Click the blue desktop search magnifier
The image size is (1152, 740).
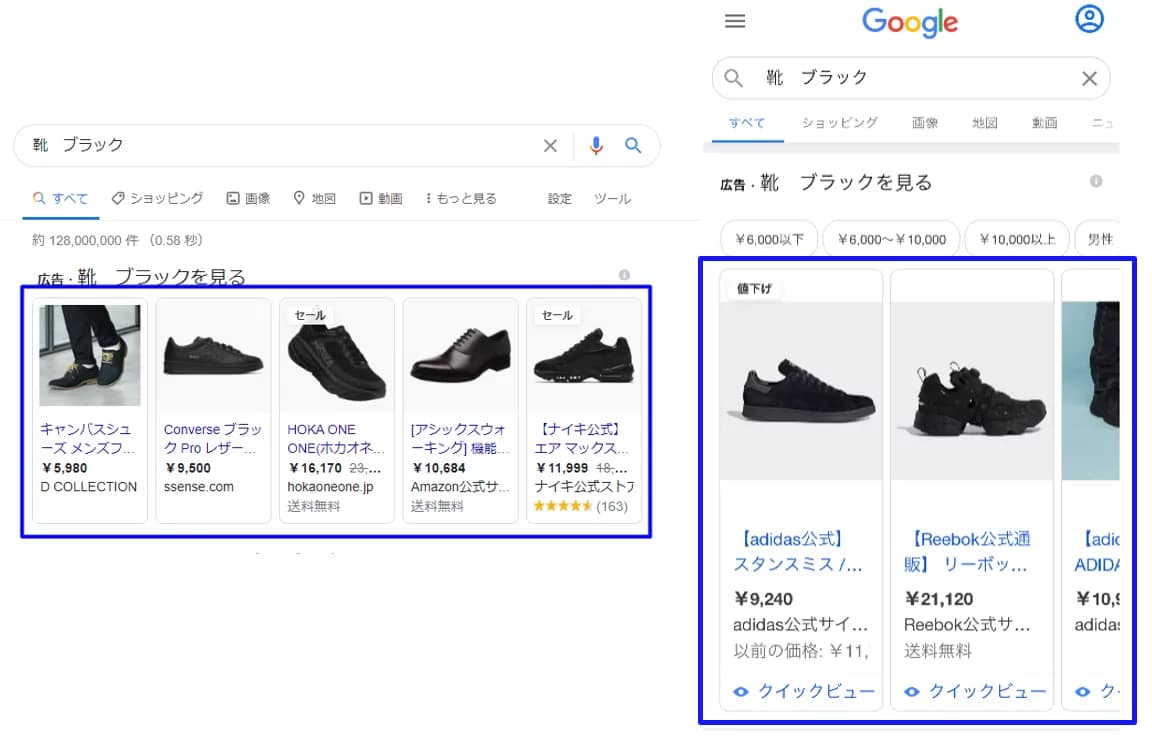pos(633,146)
